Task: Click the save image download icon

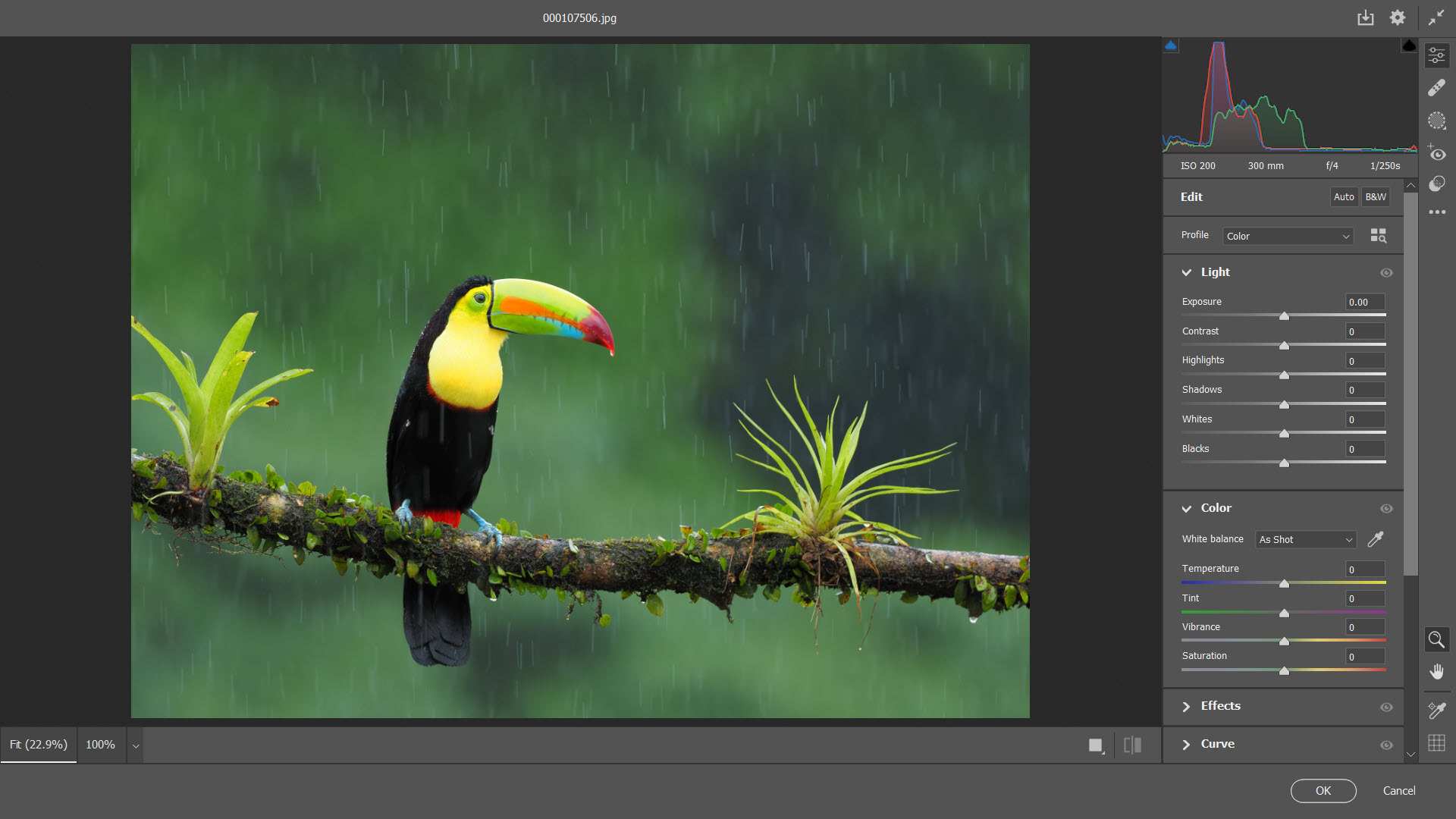Action: [1365, 17]
